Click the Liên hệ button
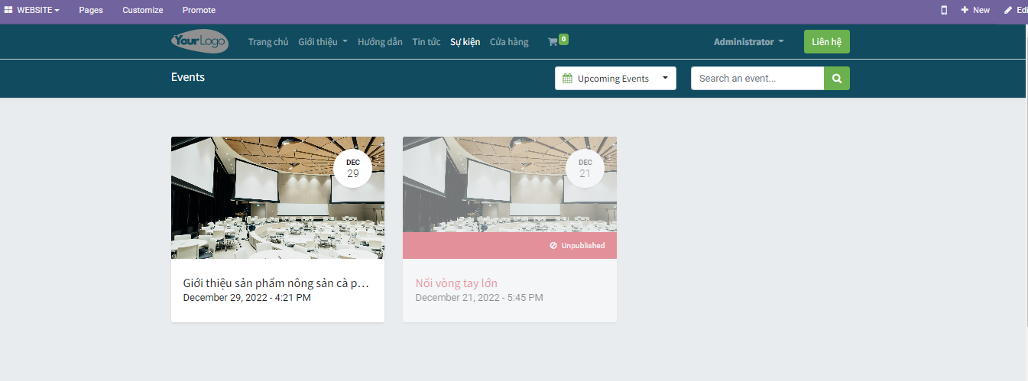The width and height of the screenshot is (1028, 381). [x=827, y=42]
